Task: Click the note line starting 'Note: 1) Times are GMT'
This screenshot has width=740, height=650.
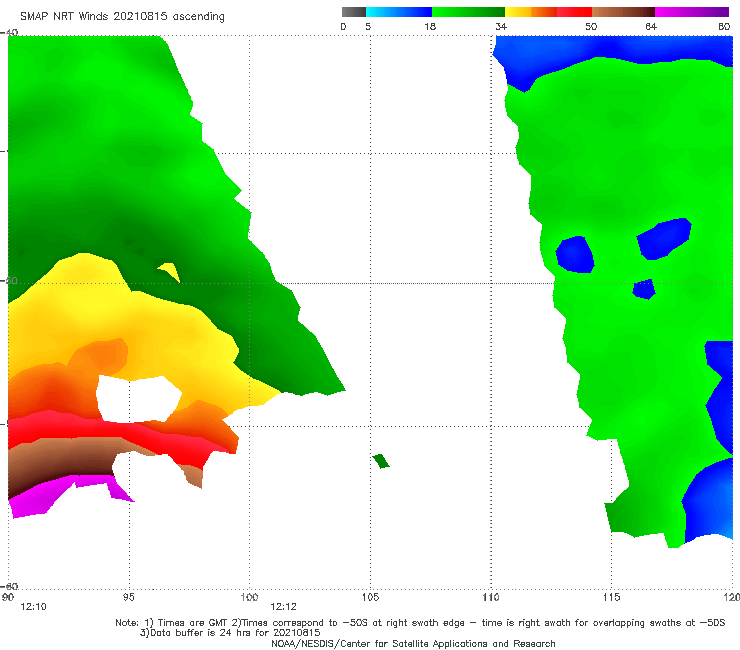Action: pyautogui.click(x=420, y=623)
